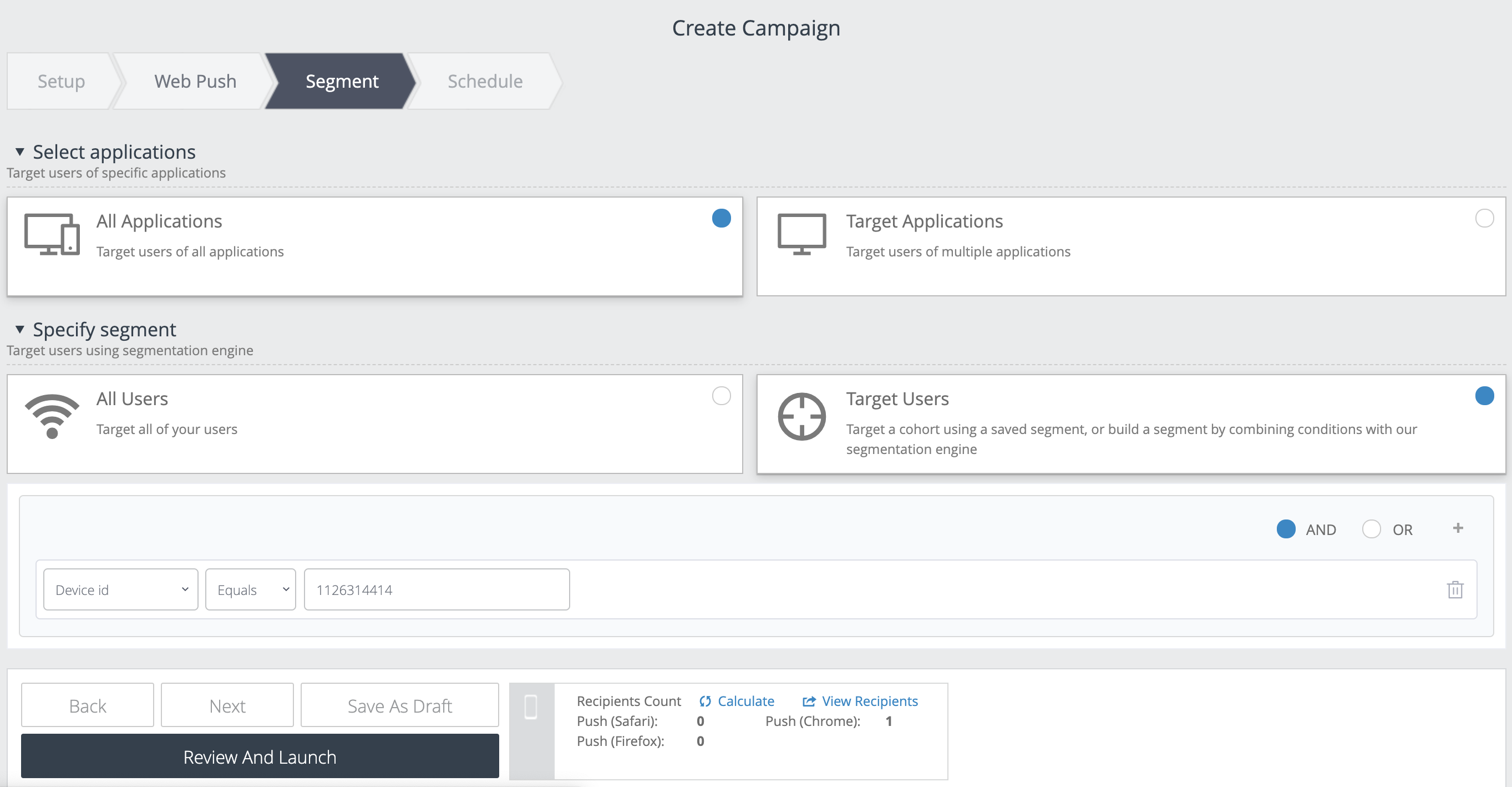Image resolution: width=1512 pixels, height=787 pixels.
Task: Collapse the Select applications section
Action: [20, 152]
